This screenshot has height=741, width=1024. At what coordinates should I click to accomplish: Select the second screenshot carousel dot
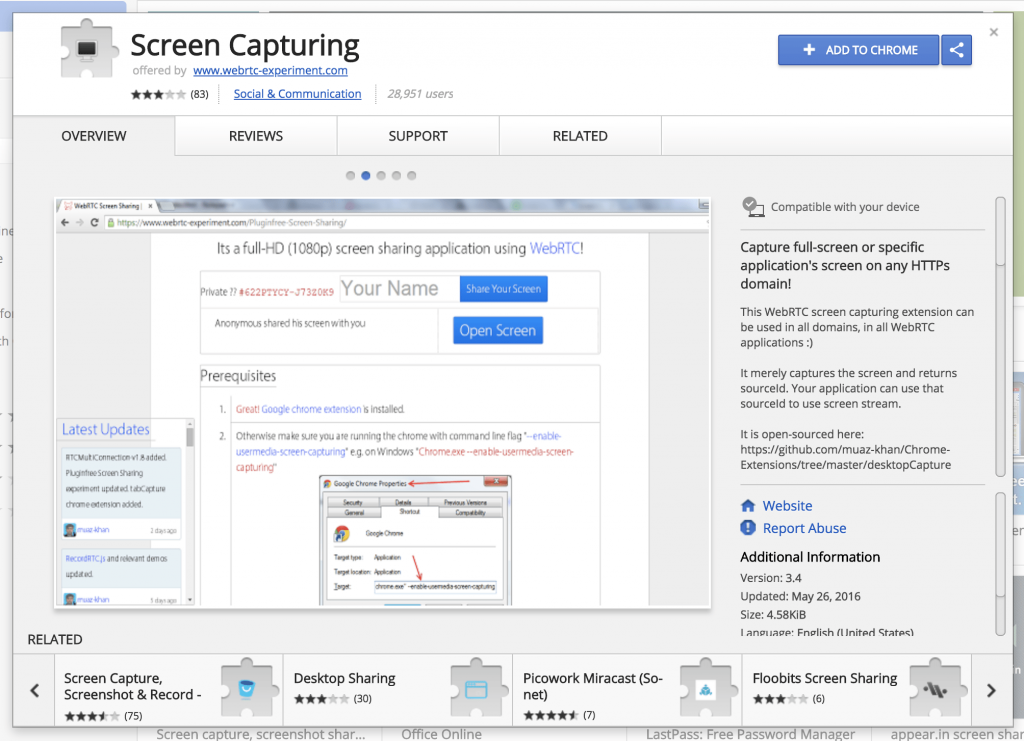click(366, 176)
